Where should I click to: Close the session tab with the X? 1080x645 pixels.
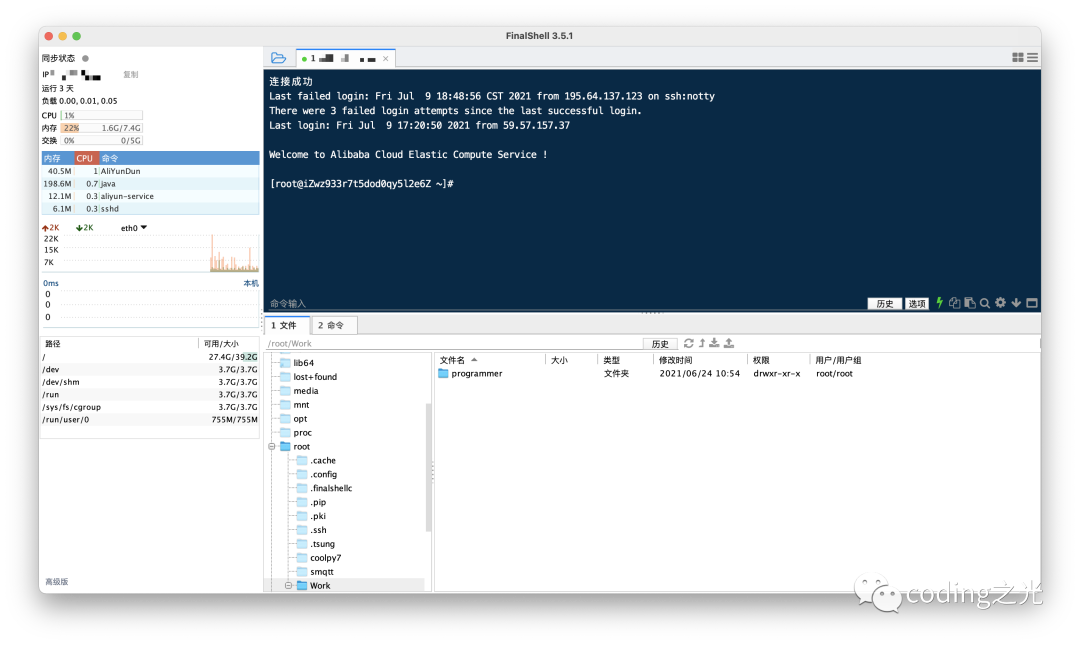click(386, 59)
